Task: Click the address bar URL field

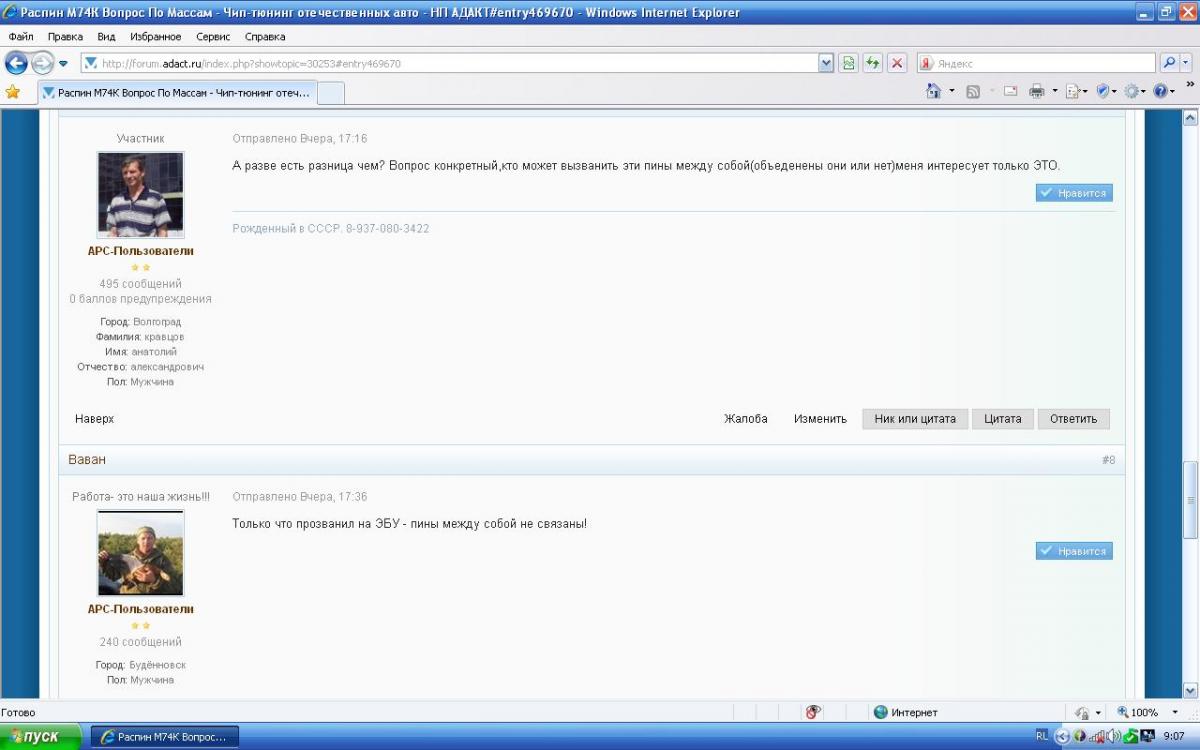Action: pyautogui.click(x=450, y=63)
